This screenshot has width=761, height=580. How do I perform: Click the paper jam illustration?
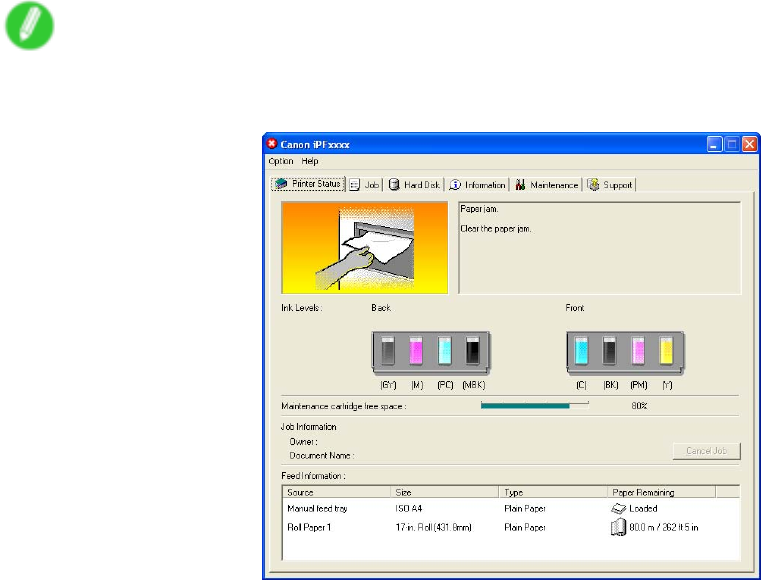(x=364, y=248)
